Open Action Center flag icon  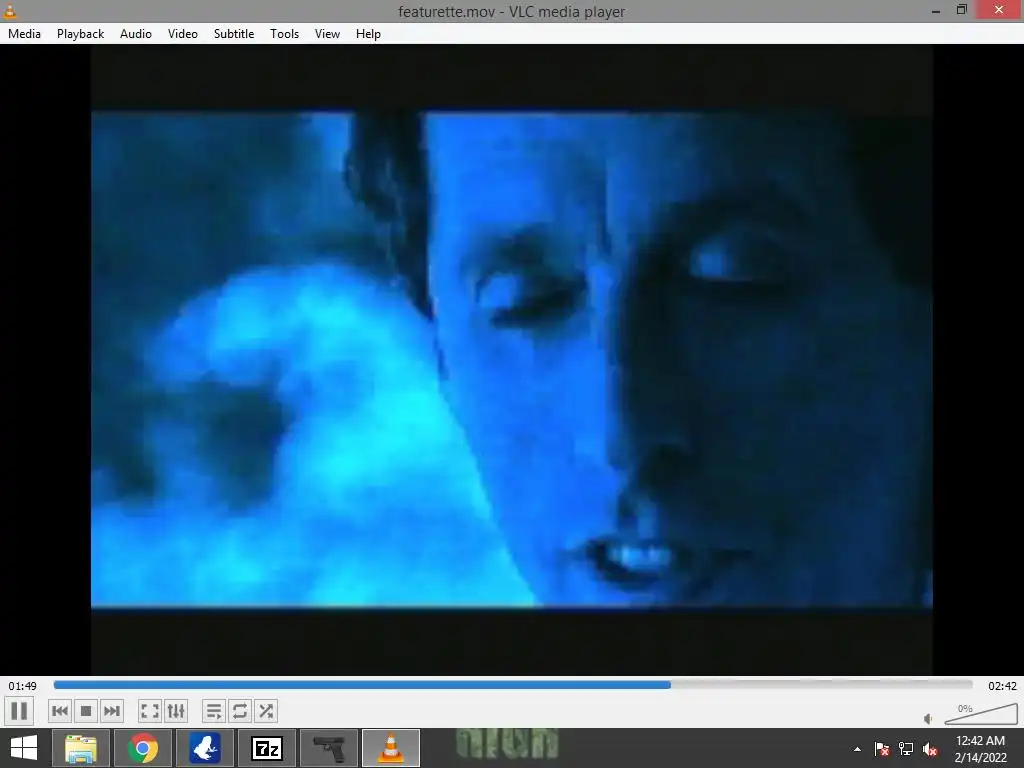coord(882,749)
